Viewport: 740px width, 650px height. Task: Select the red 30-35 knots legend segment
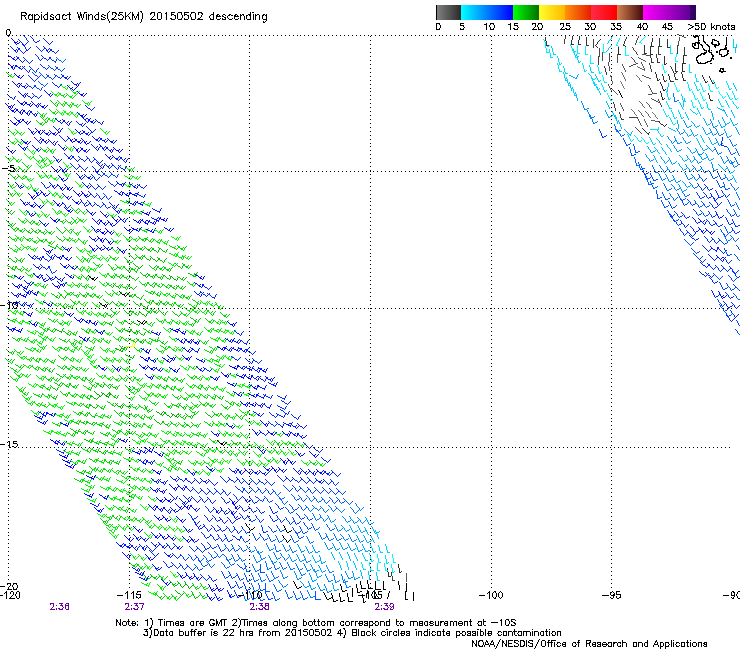(604, 12)
